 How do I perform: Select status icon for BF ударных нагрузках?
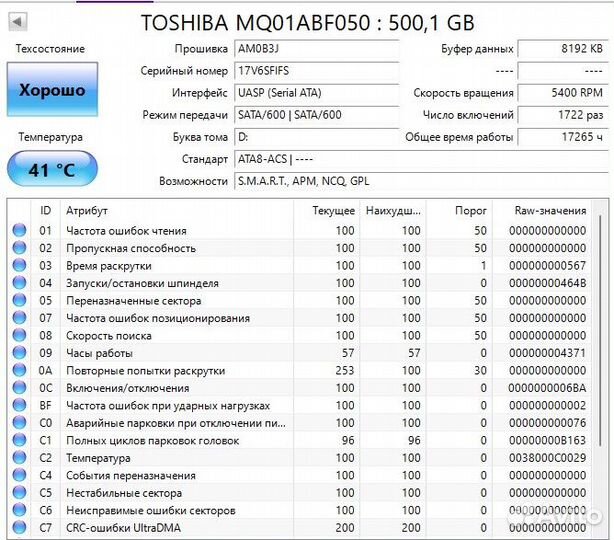[x=19, y=405]
